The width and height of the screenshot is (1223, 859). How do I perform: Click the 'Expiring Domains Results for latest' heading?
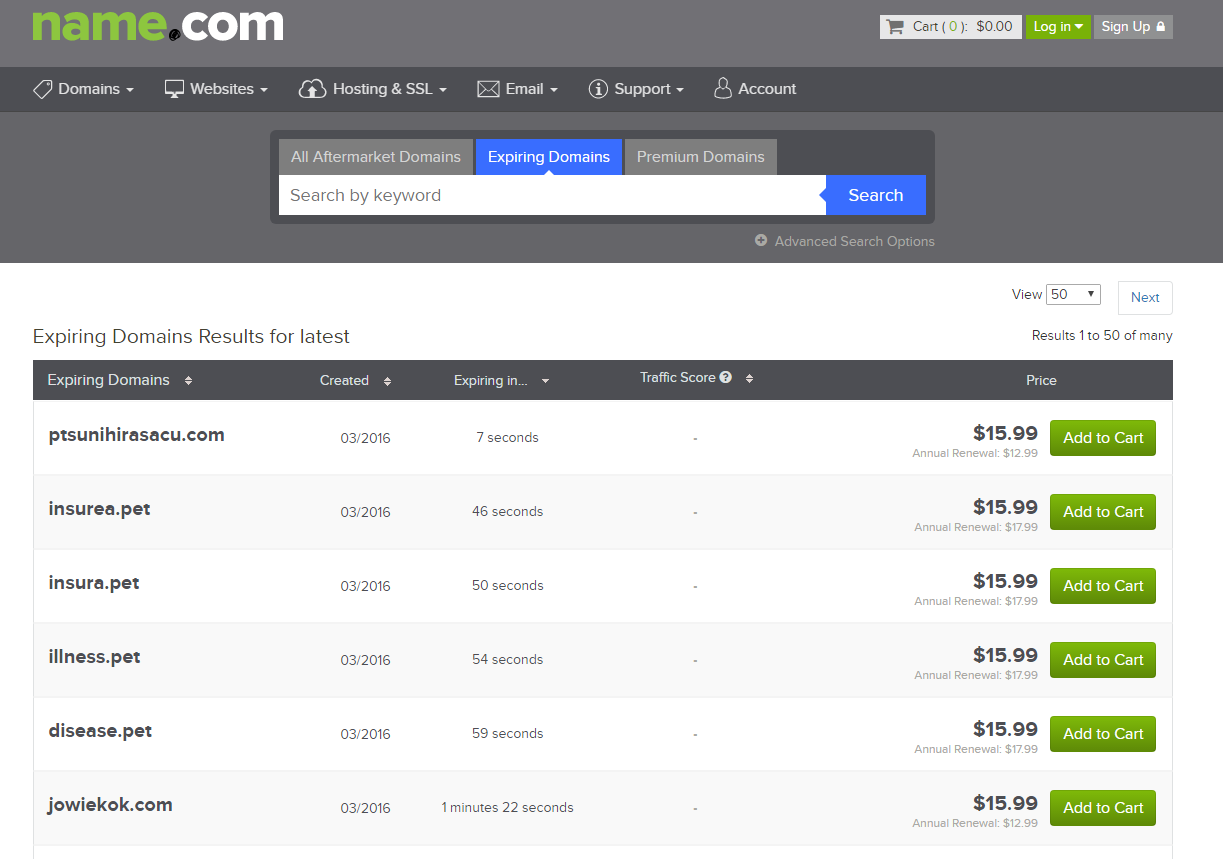click(x=191, y=337)
